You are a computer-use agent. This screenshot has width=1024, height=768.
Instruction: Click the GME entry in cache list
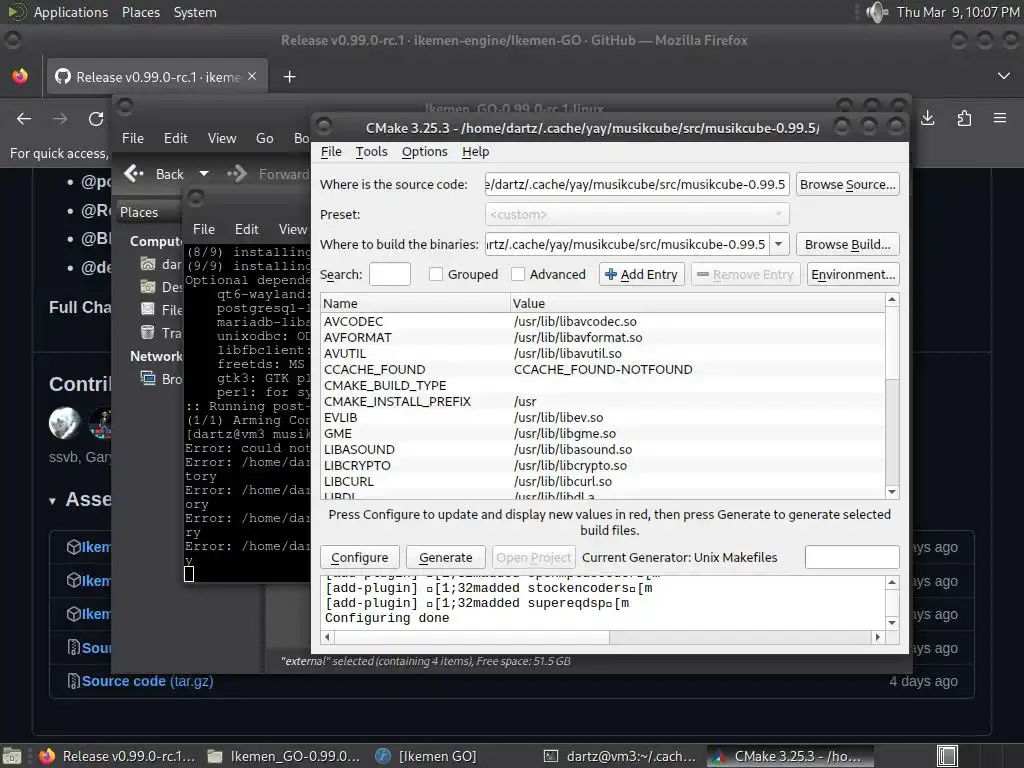tap(338, 434)
